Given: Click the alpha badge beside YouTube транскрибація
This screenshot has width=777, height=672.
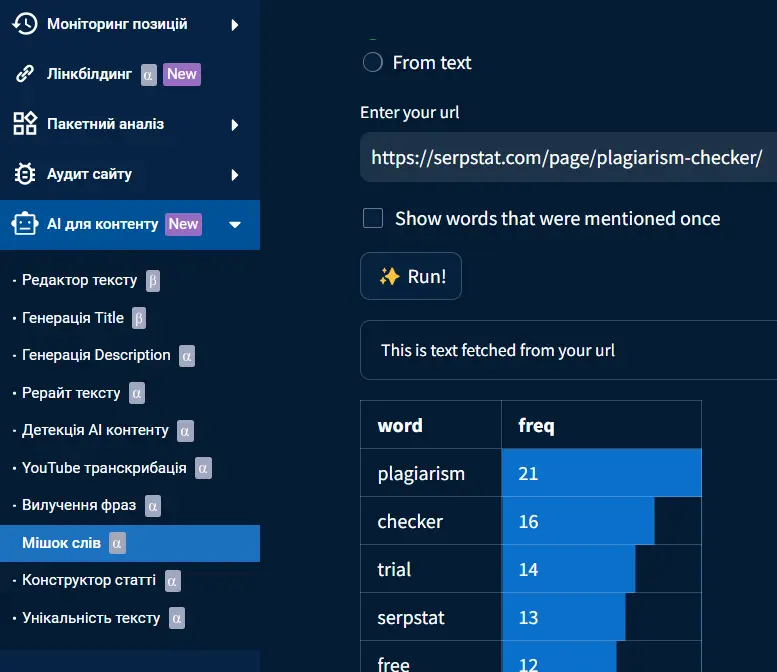Looking at the screenshot, I should click(x=203, y=468).
